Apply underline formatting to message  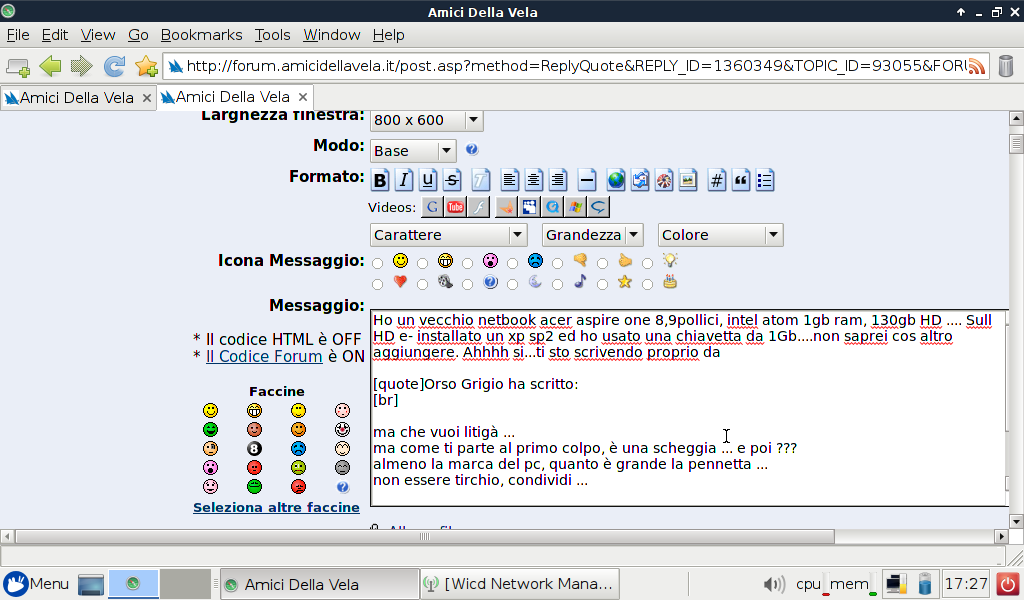428,180
